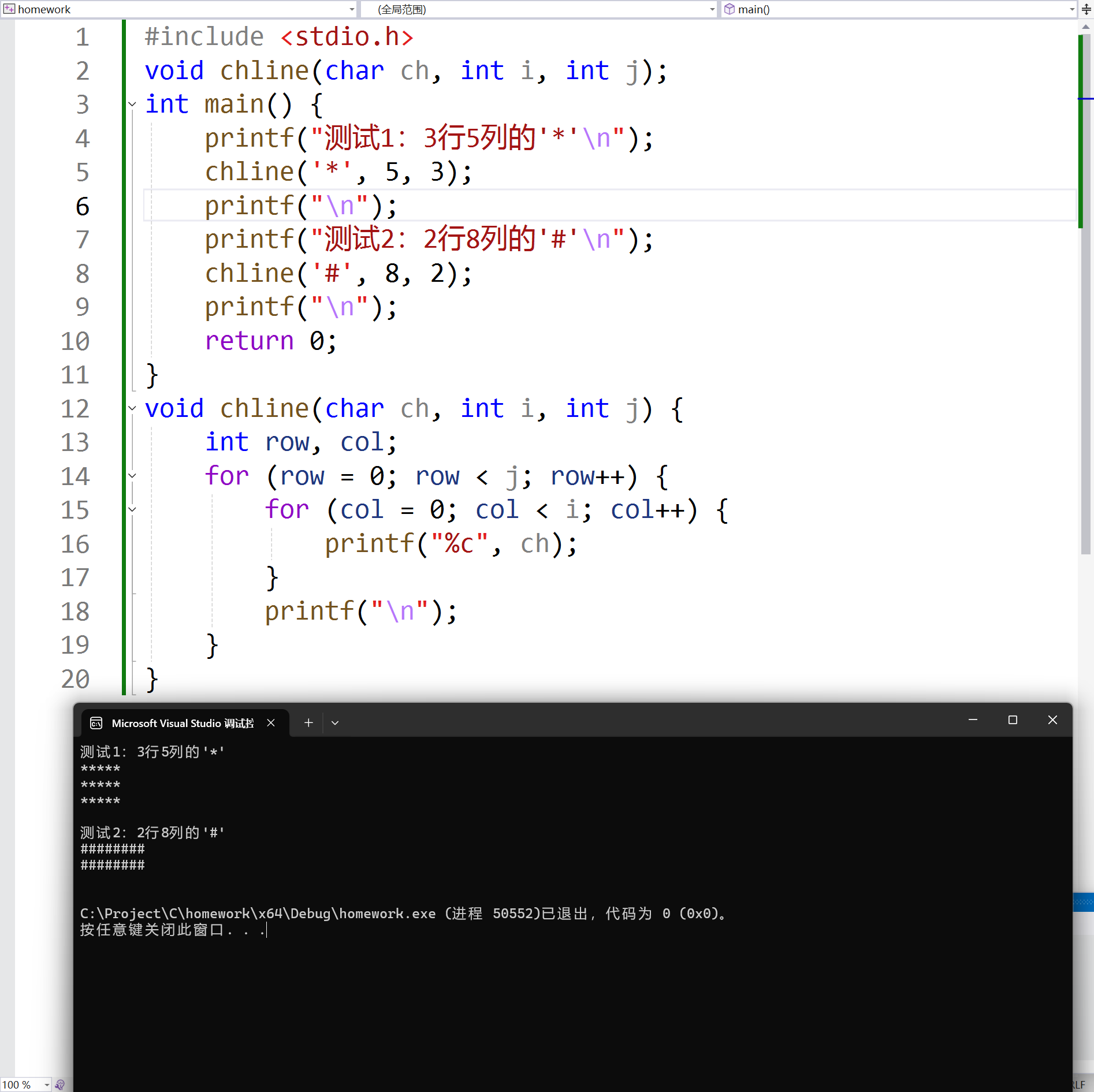Image resolution: width=1094 pixels, height=1092 pixels.
Task: Click the printf("\n") statement on line 18
Action: [361, 612]
